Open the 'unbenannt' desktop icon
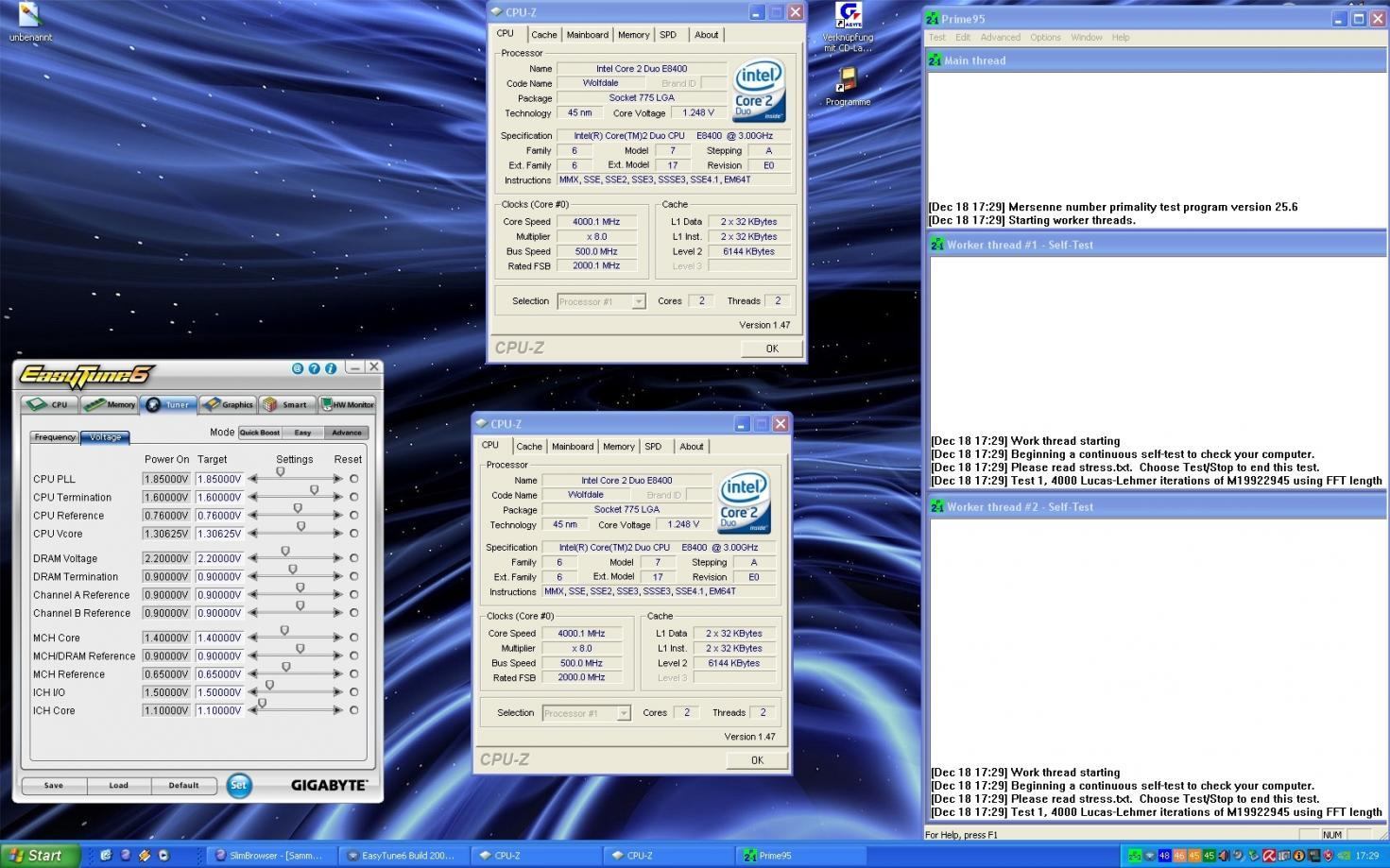1390x868 pixels. [x=30, y=23]
